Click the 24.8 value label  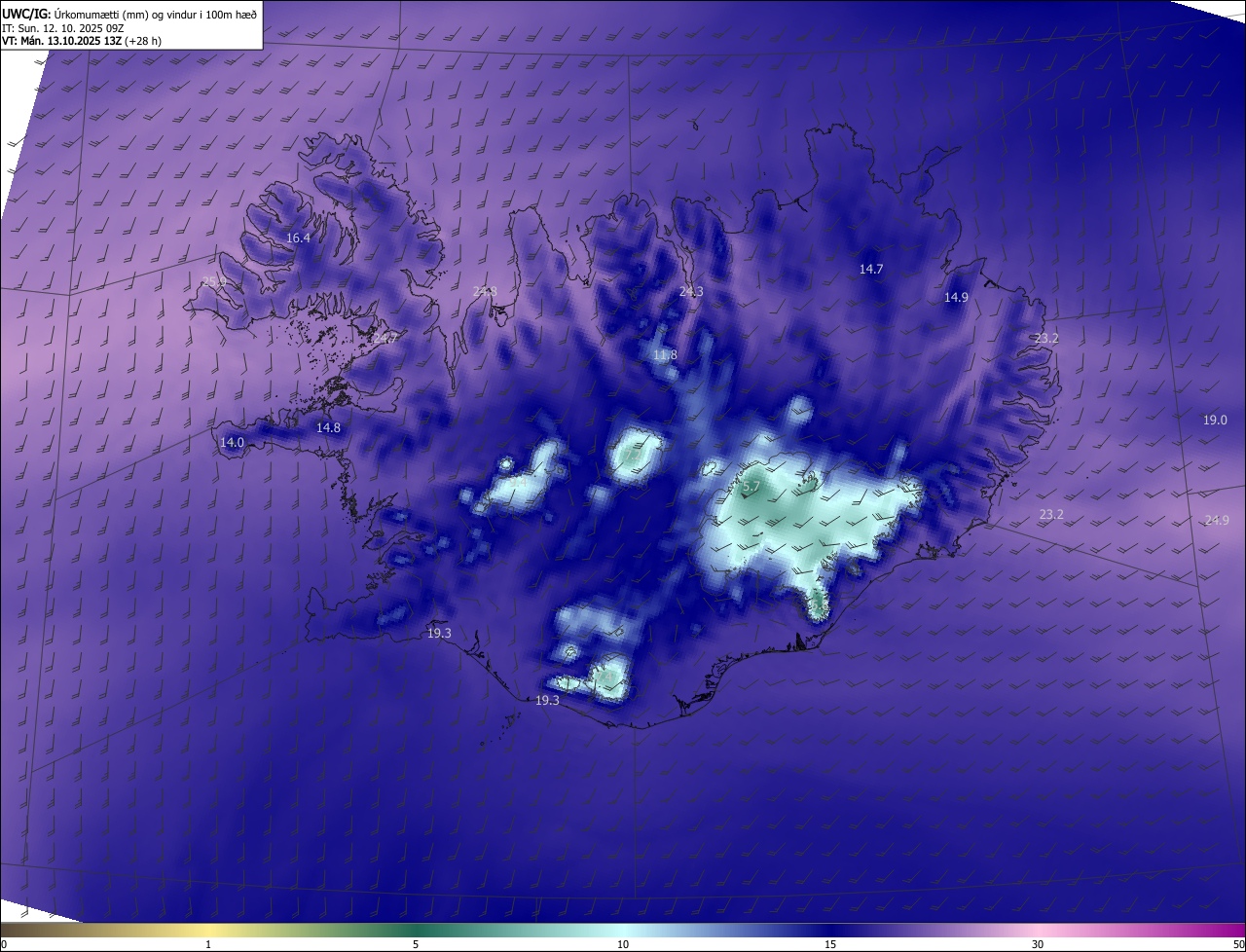point(484,291)
